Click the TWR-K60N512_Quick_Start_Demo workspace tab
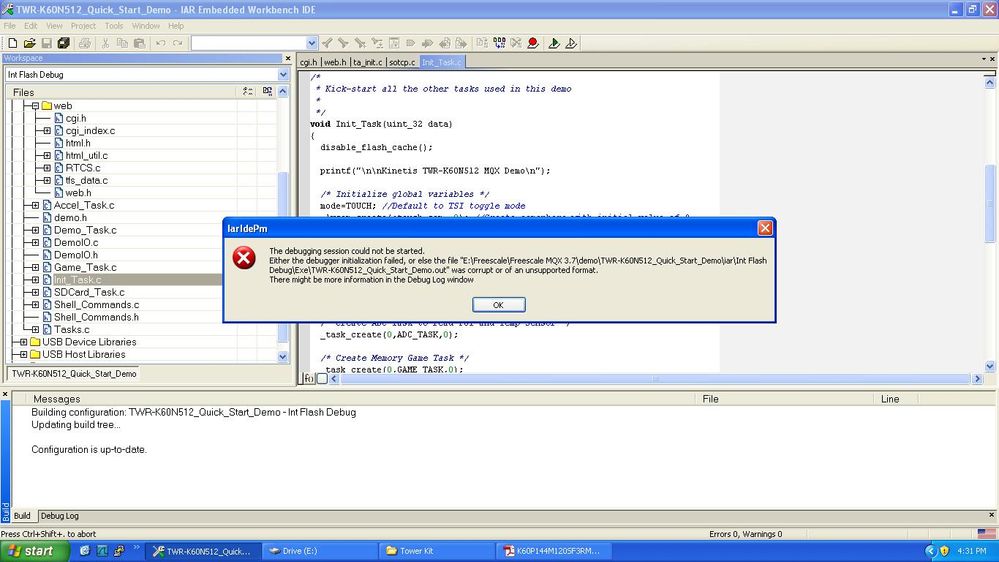The height and width of the screenshot is (562, 999). (74, 374)
